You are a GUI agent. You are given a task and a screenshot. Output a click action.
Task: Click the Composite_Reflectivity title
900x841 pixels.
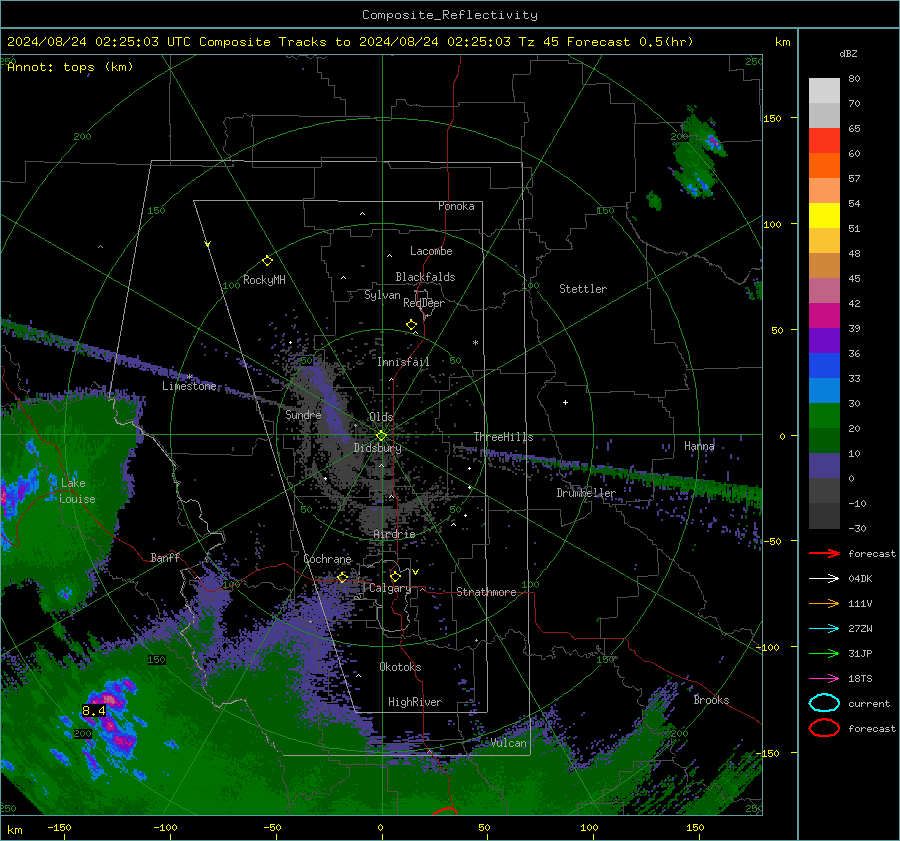(x=450, y=15)
